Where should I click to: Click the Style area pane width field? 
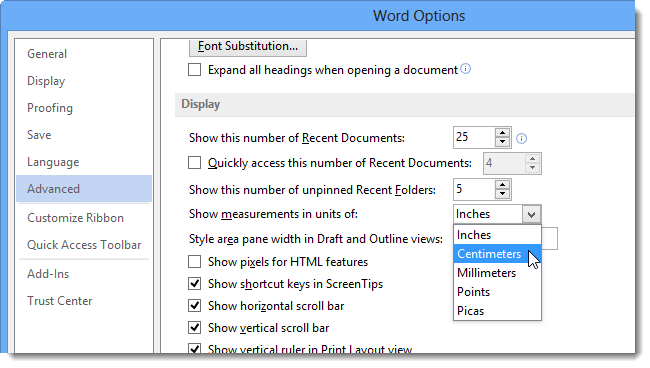tap(549, 238)
